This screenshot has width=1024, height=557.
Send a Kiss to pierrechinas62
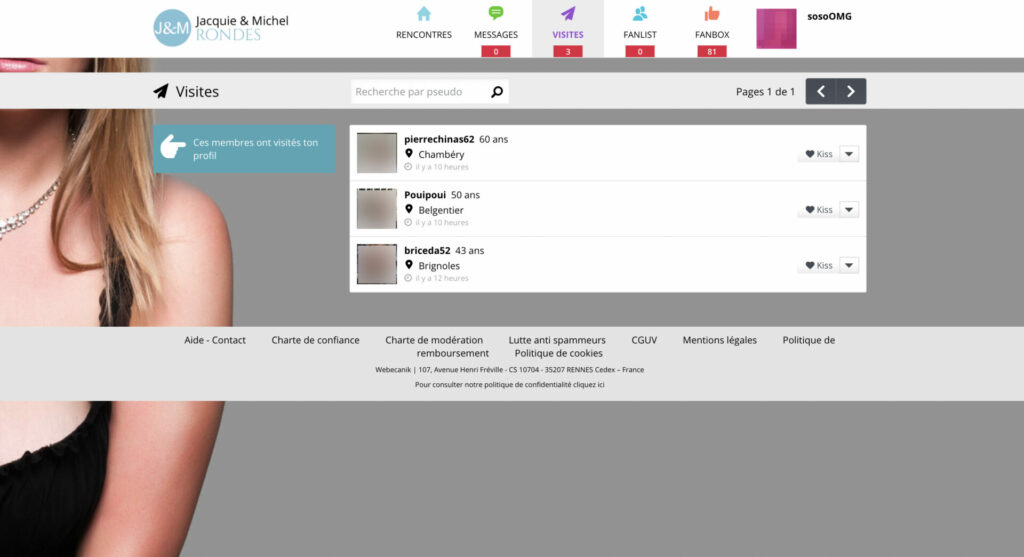pos(818,154)
